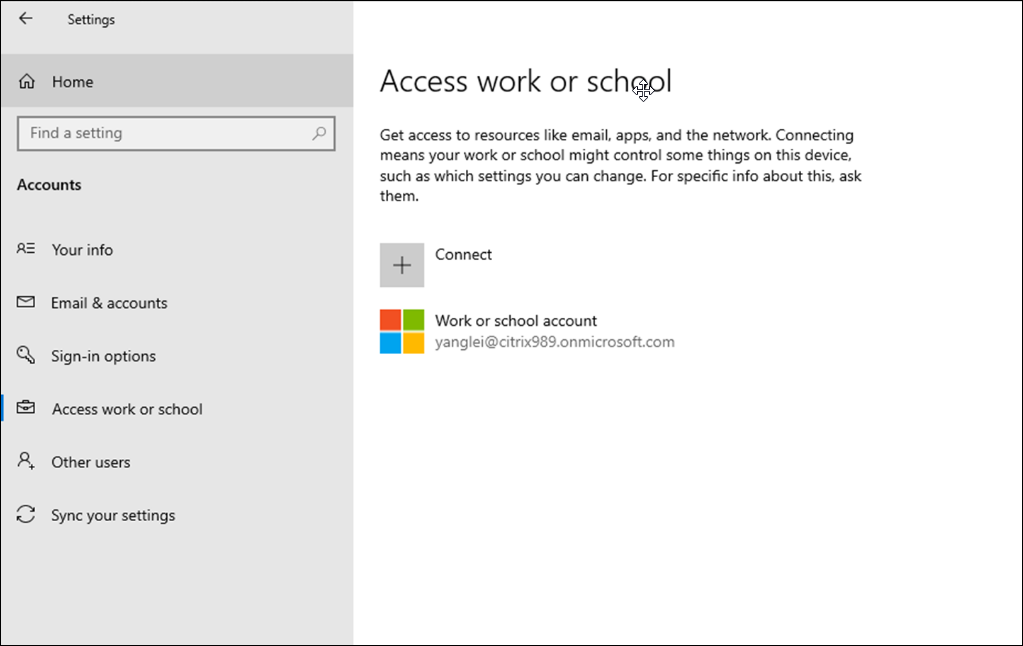This screenshot has height=646, width=1023.
Task: Click the Sign-in options key icon
Action: (x=27, y=356)
